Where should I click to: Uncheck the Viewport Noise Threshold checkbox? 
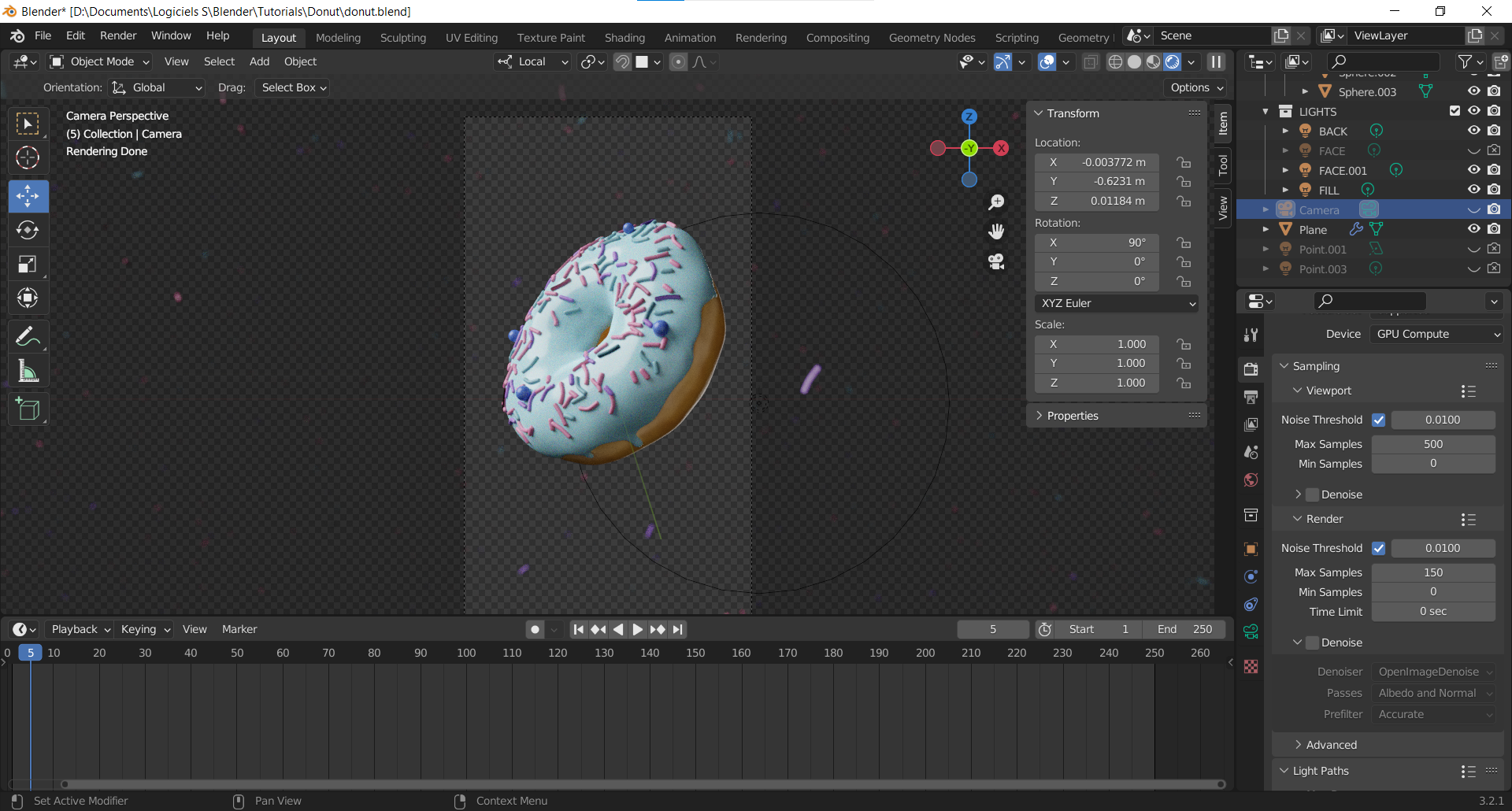(1379, 420)
